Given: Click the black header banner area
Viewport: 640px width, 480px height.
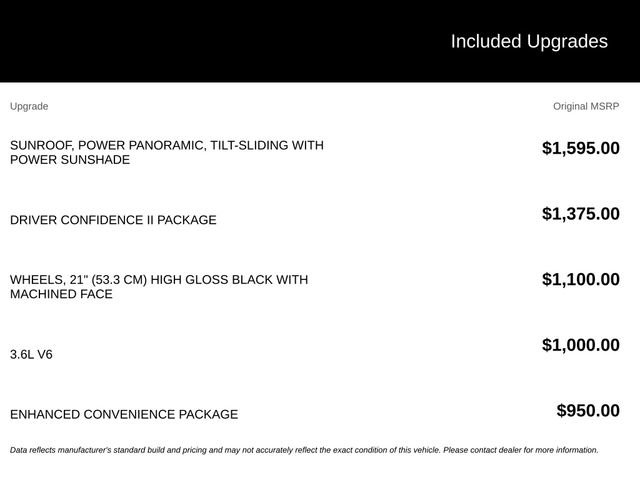Looking at the screenshot, I should coord(320,41).
